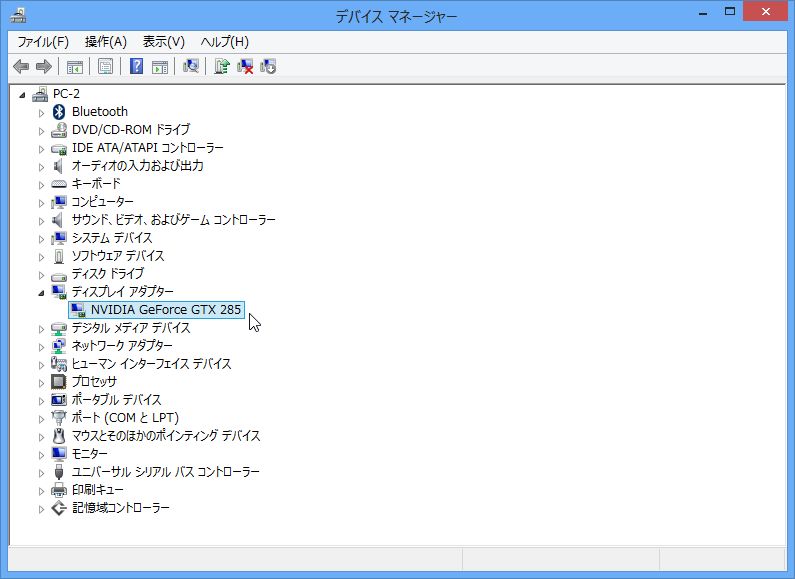Expand the デジタル メディア デバイス arrow

point(41,329)
